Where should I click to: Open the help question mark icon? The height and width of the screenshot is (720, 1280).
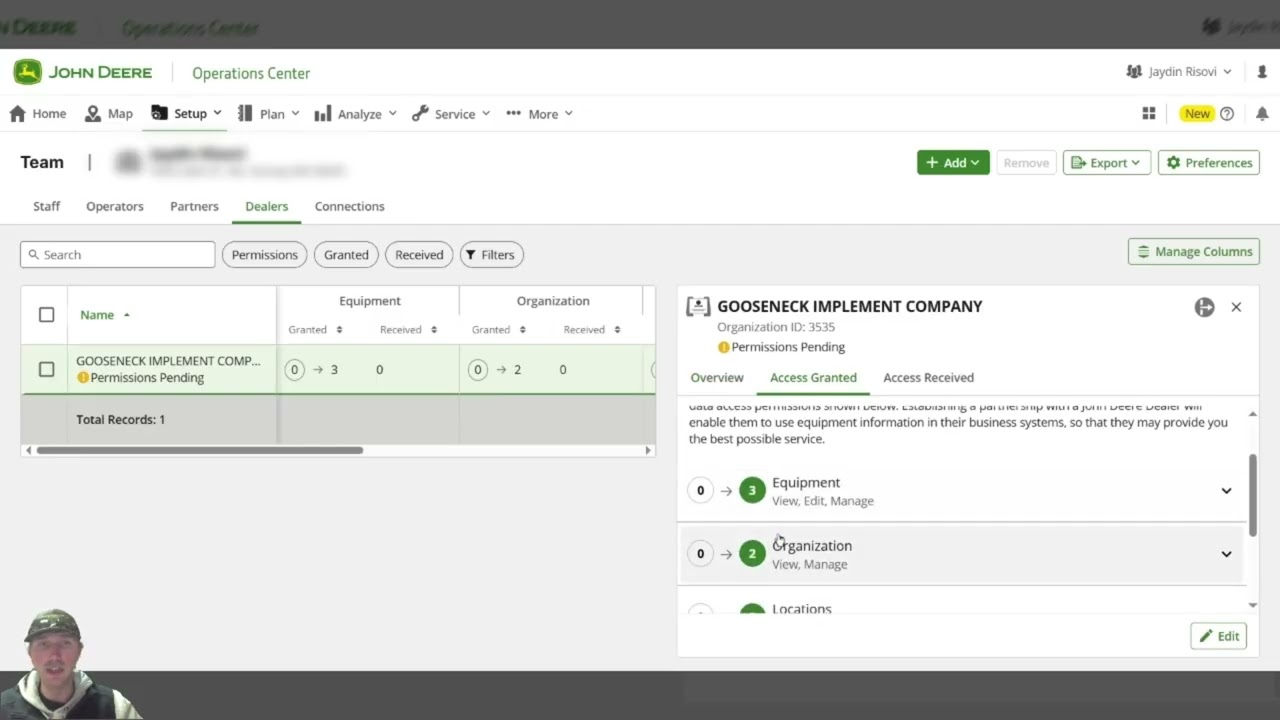(1227, 114)
